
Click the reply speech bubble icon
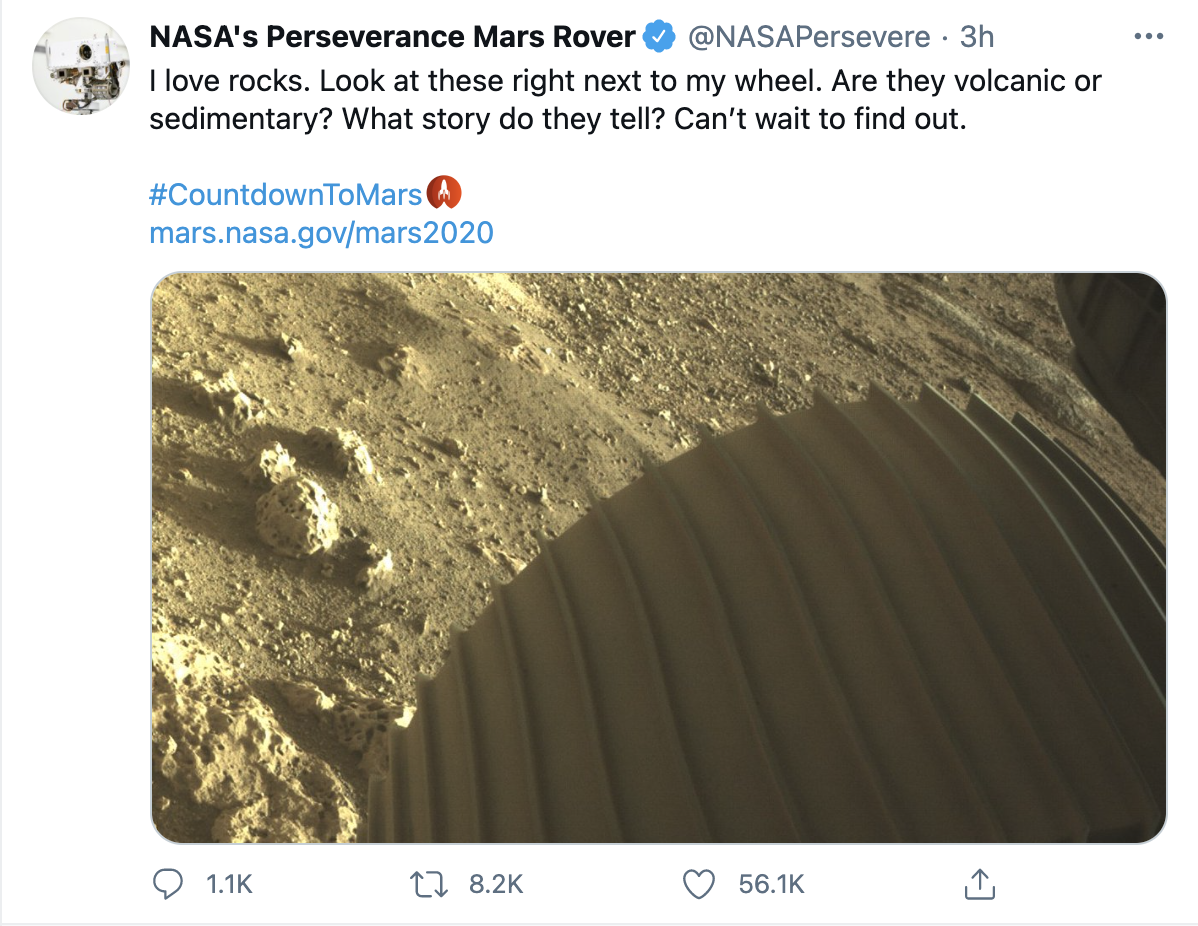(x=168, y=883)
